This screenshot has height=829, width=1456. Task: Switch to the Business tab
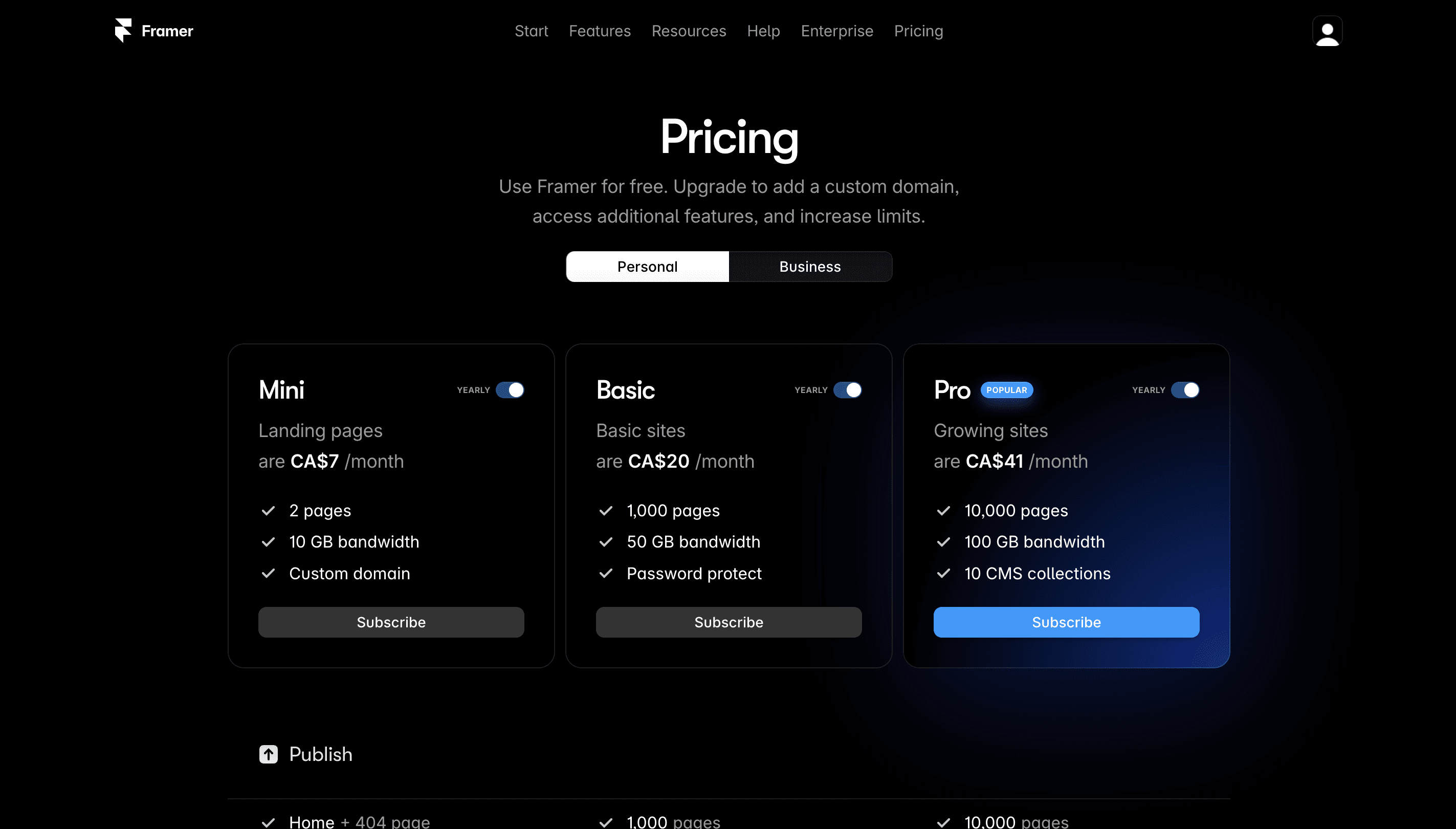click(x=810, y=266)
